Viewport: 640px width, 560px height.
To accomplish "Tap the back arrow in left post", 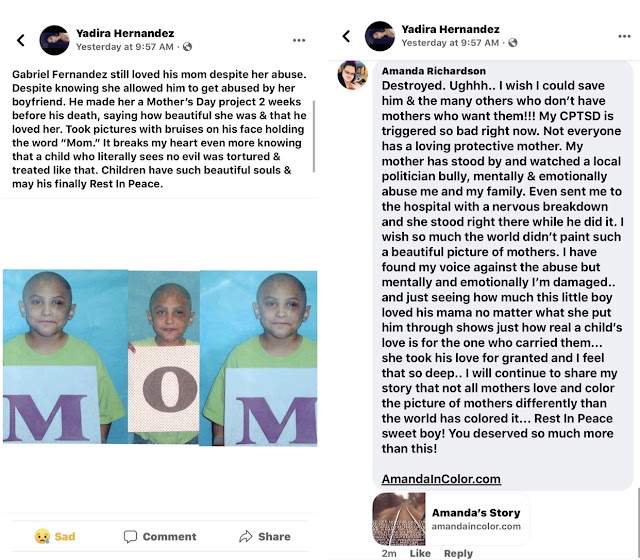I will click(x=21, y=40).
